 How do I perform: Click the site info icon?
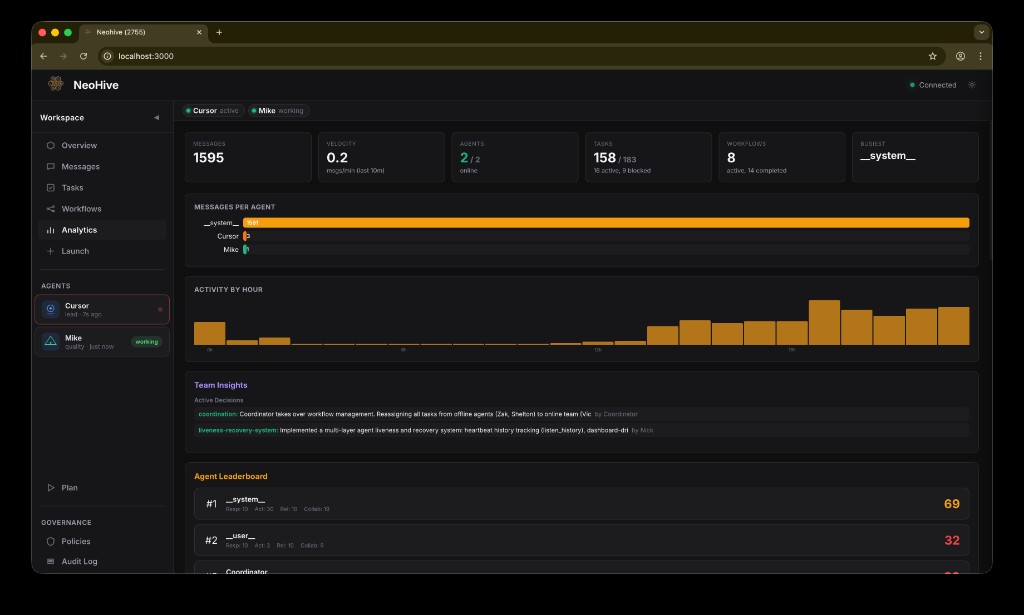click(108, 56)
